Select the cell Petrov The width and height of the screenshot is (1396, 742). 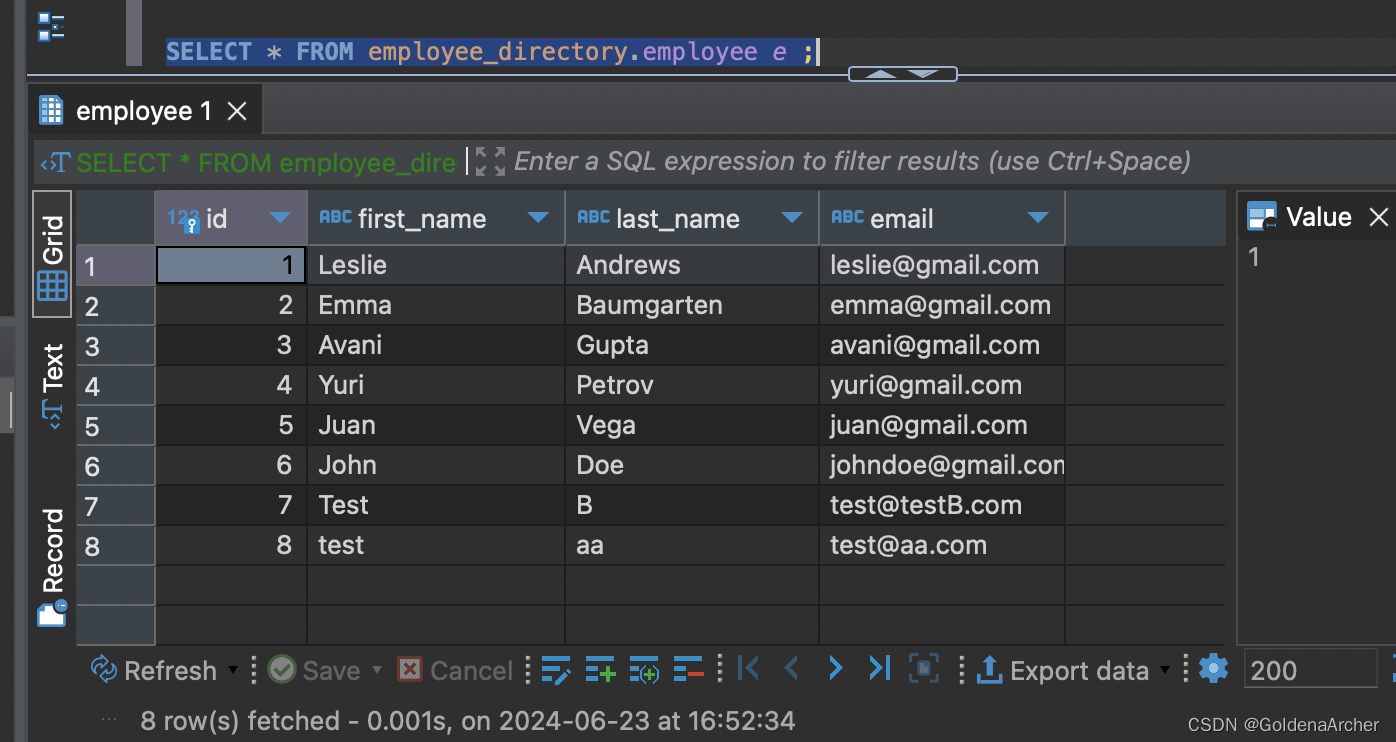pyautogui.click(x=692, y=385)
